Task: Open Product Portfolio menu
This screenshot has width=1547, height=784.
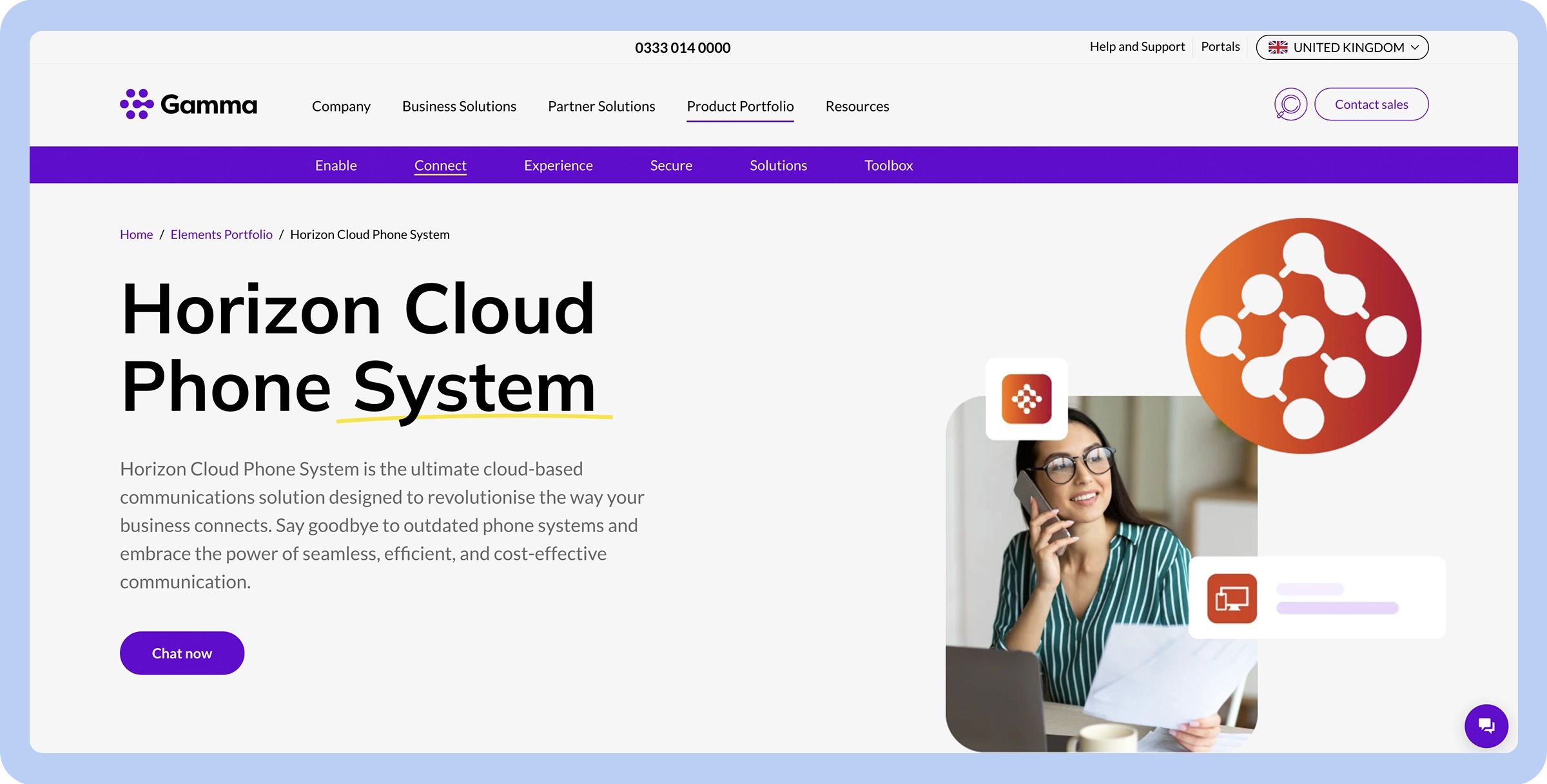Action: click(740, 106)
